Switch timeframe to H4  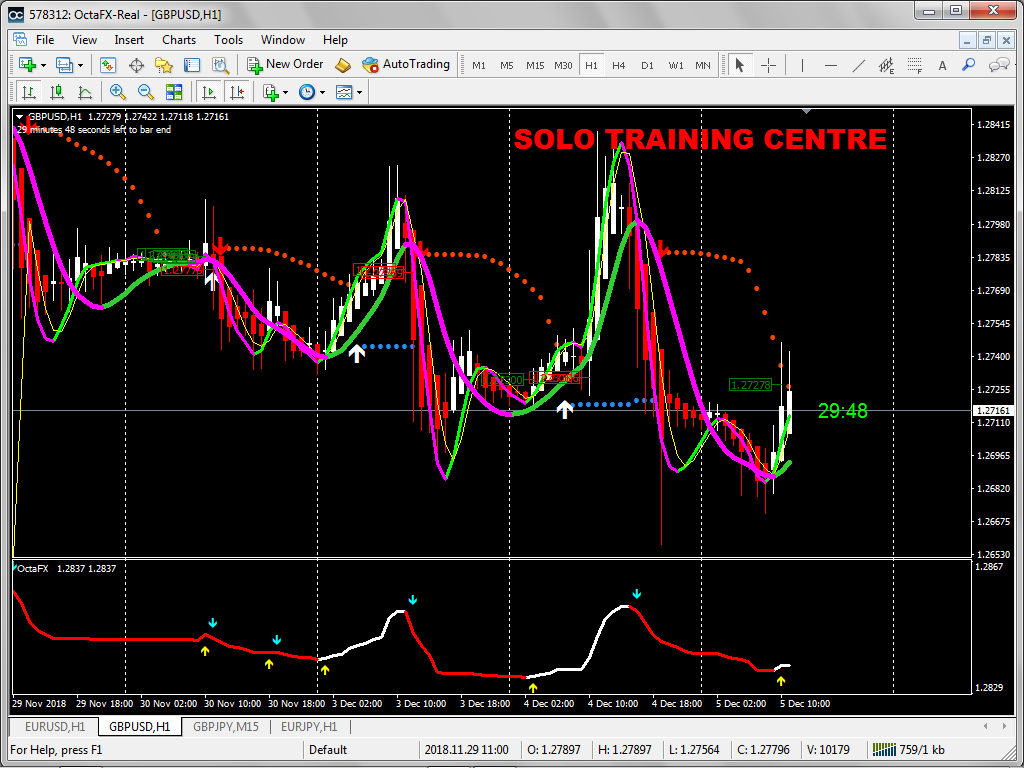point(619,65)
